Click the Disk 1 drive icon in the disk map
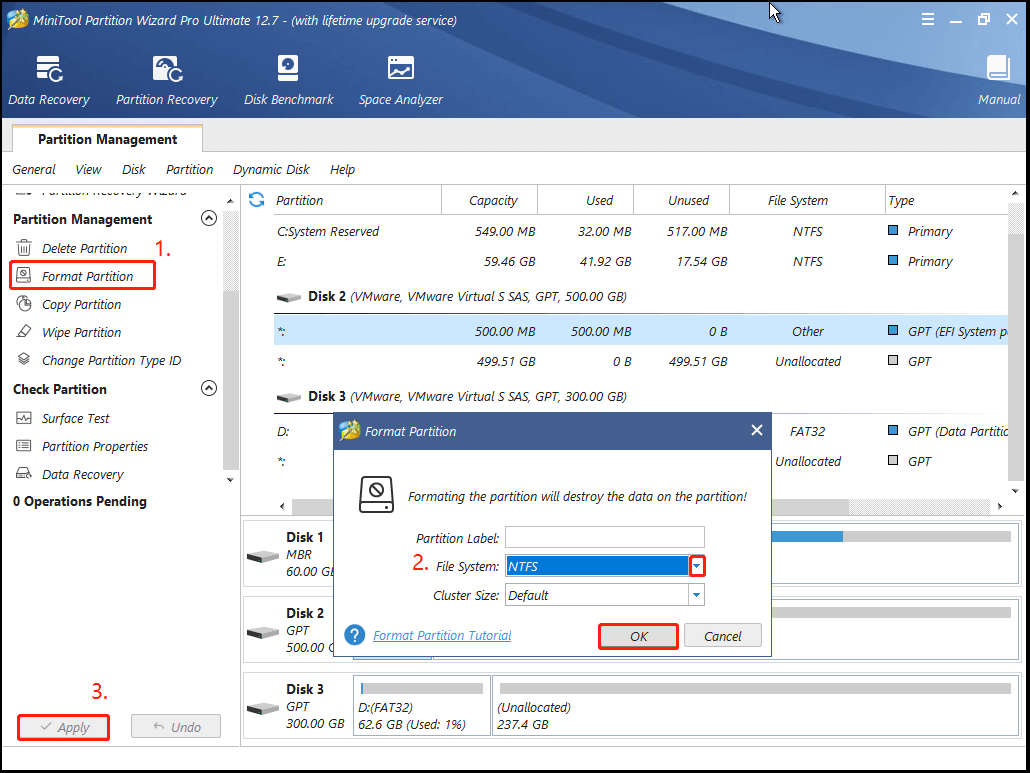This screenshot has width=1030, height=773. [263, 557]
